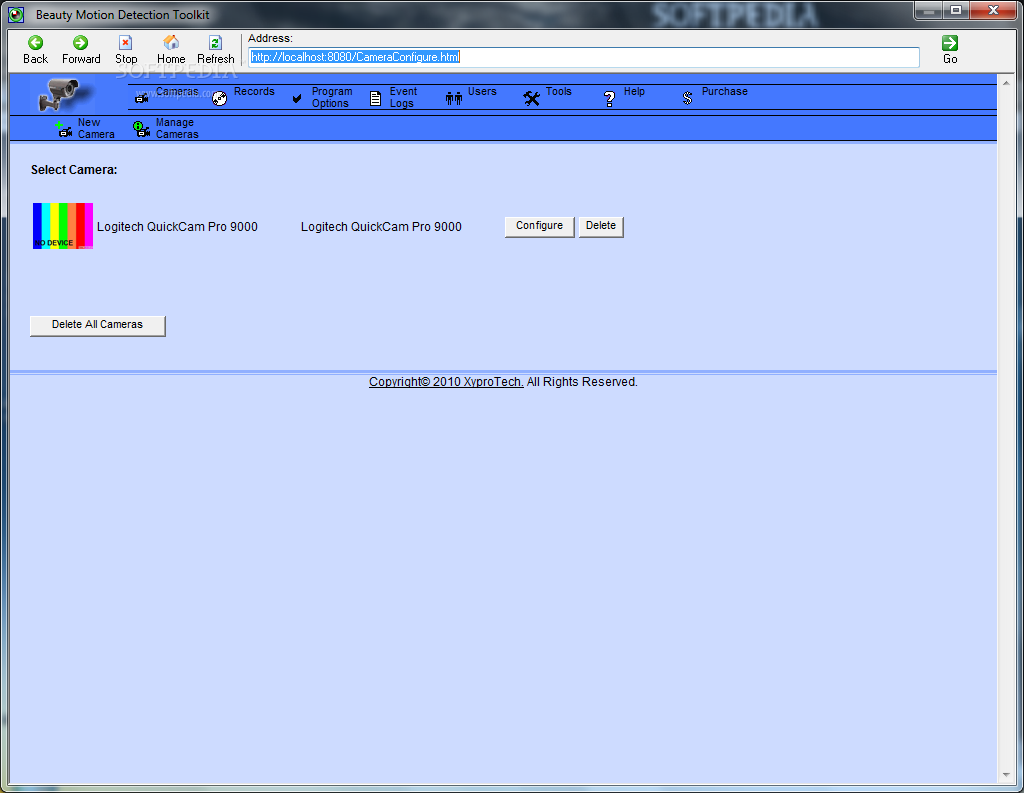Click the green Go arrow icon
This screenshot has width=1024, height=793.
pos(950,42)
